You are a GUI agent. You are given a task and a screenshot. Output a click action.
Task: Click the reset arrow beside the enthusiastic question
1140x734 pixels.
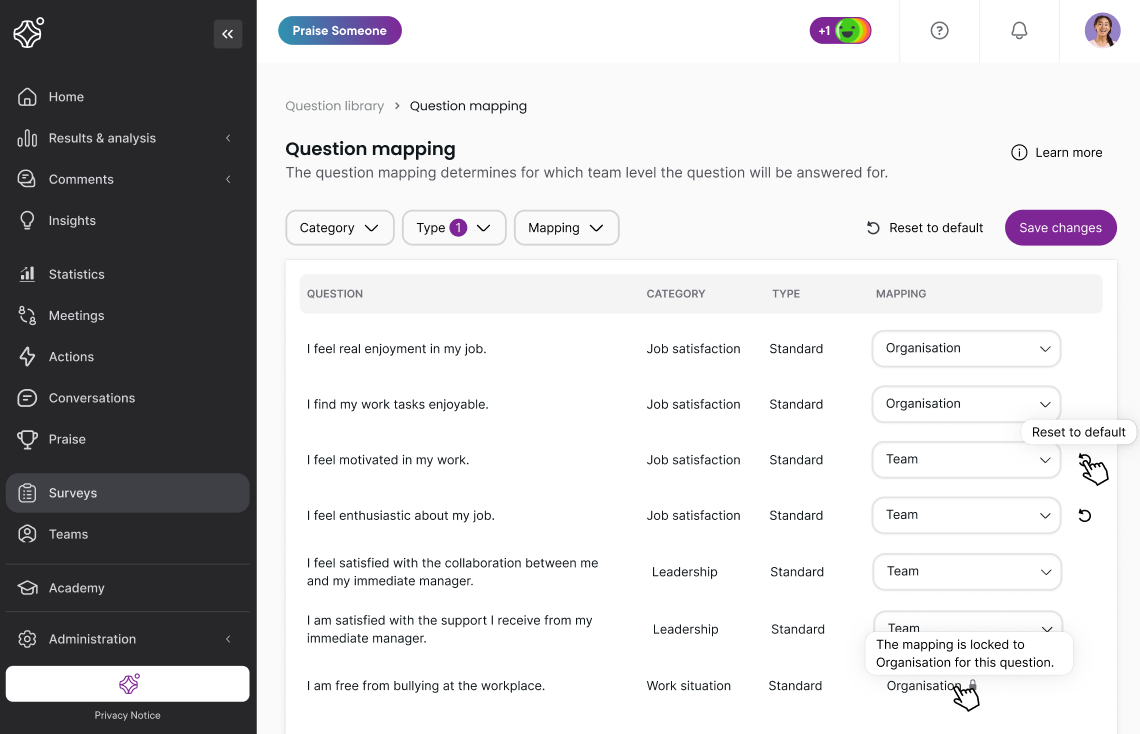point(1085,515)
